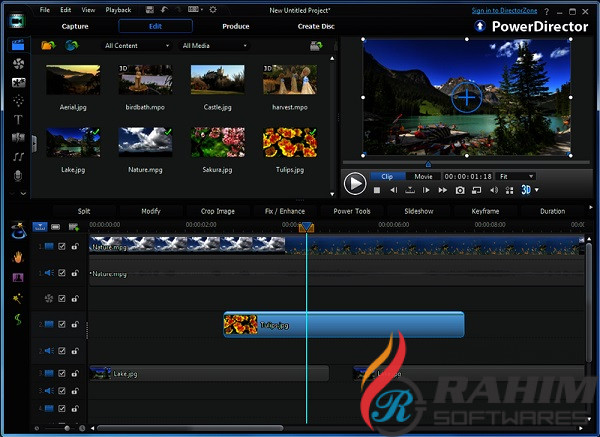Open Fix / Enhance

(285, 211)
